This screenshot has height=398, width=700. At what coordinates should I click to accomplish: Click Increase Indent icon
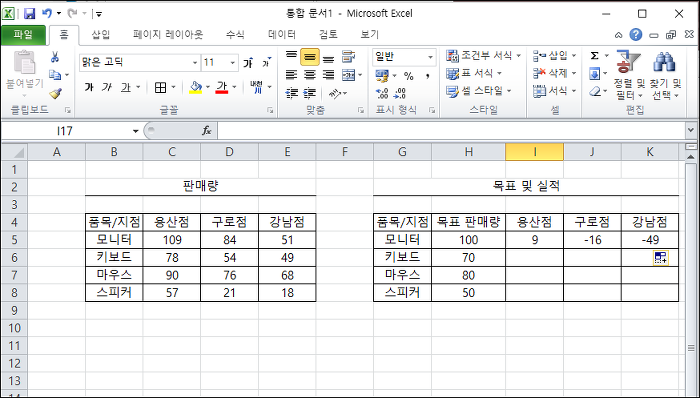tap(310, 93)
